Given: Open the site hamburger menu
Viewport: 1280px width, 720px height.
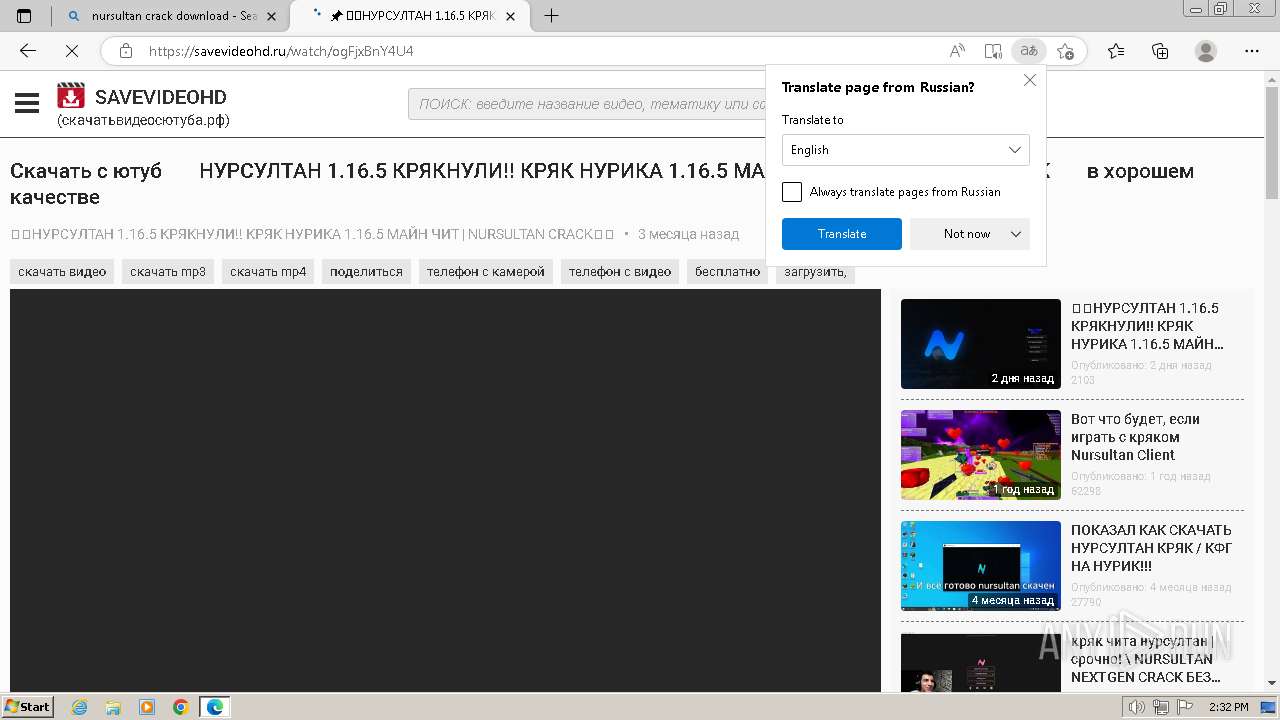Looking at the screenshot, I should click(27, 103).
